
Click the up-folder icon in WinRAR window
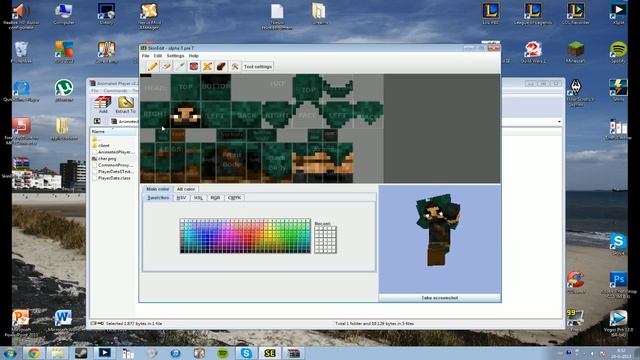point(97,121)
